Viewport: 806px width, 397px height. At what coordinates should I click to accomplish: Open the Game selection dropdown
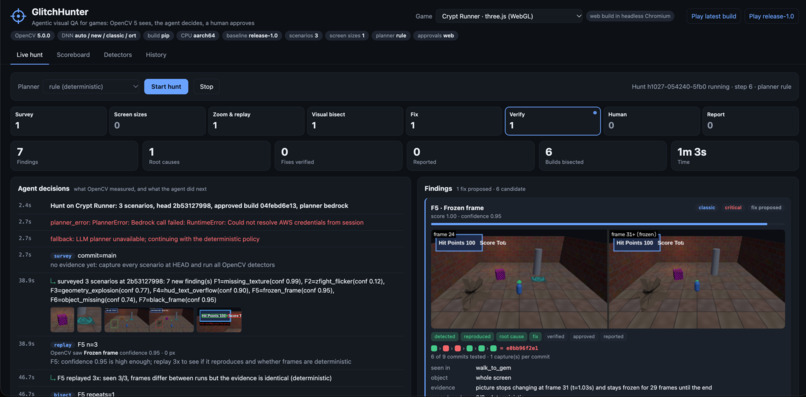coord(509,16)
